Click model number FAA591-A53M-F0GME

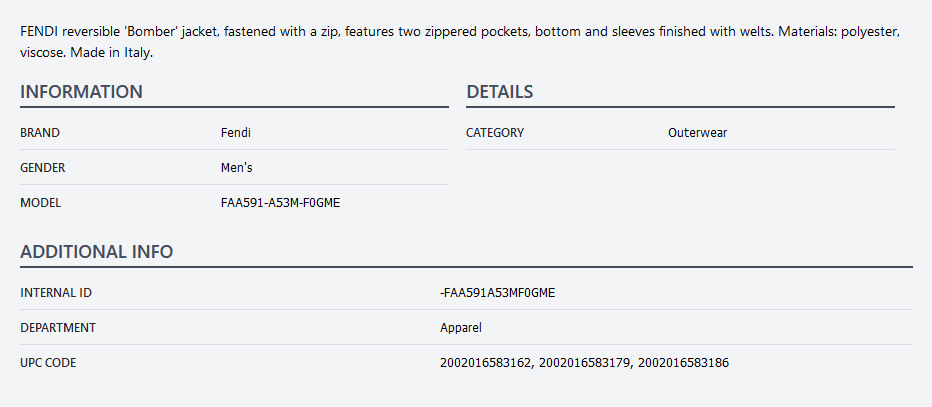point(280,203)
